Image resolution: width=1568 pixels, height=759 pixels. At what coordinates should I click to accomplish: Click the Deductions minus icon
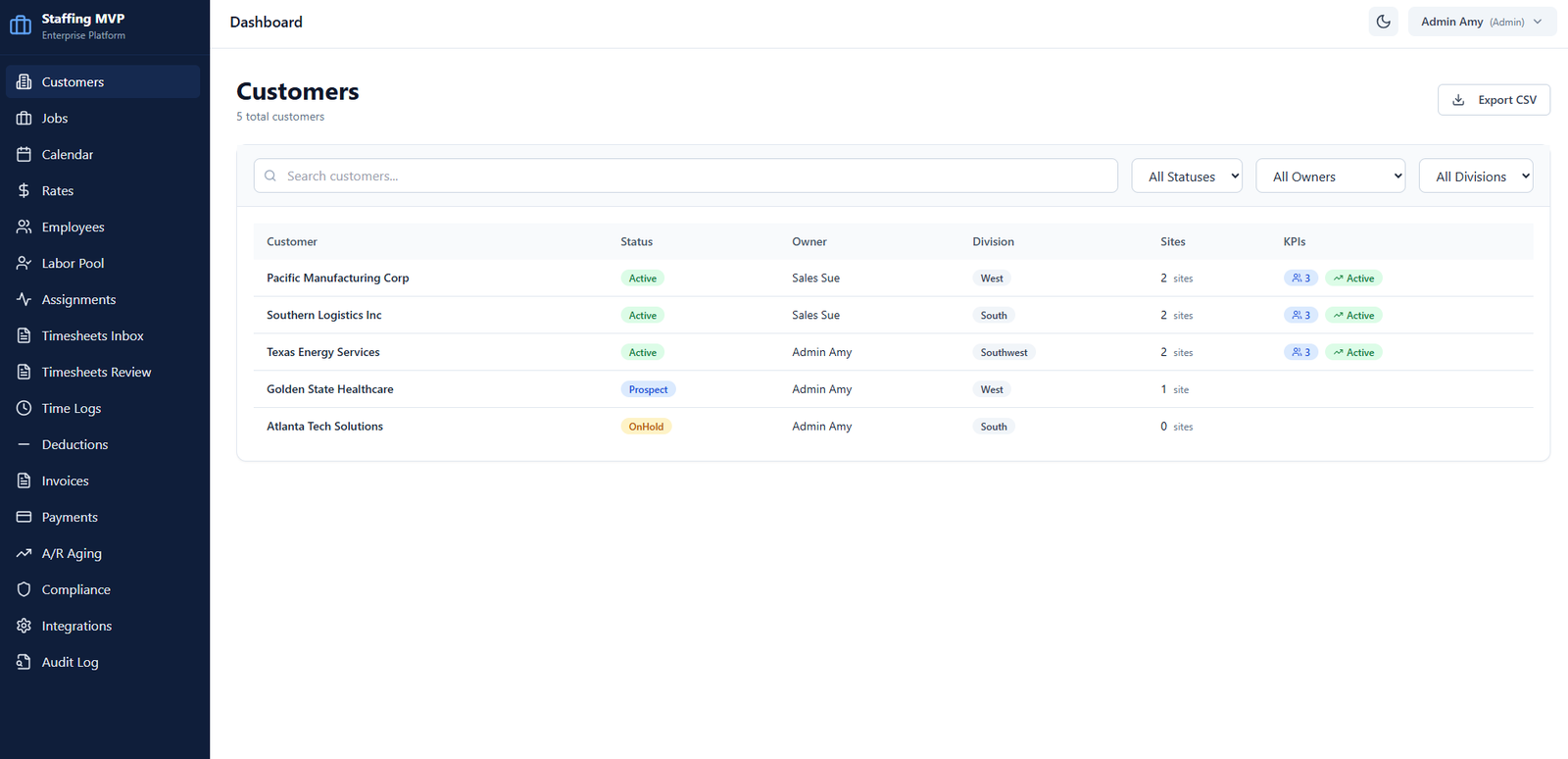24,444
